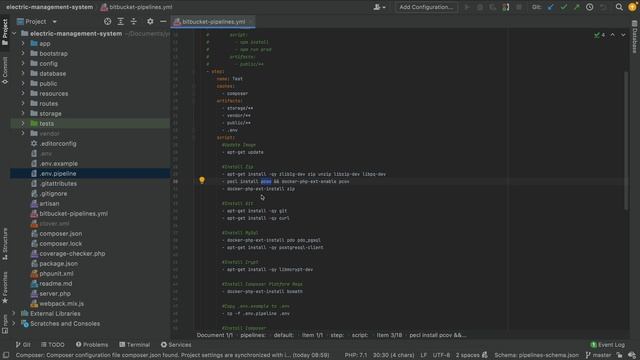Open the Structure tool window stripe button
This screenshot has height=360, width=640.
point(5,244)
